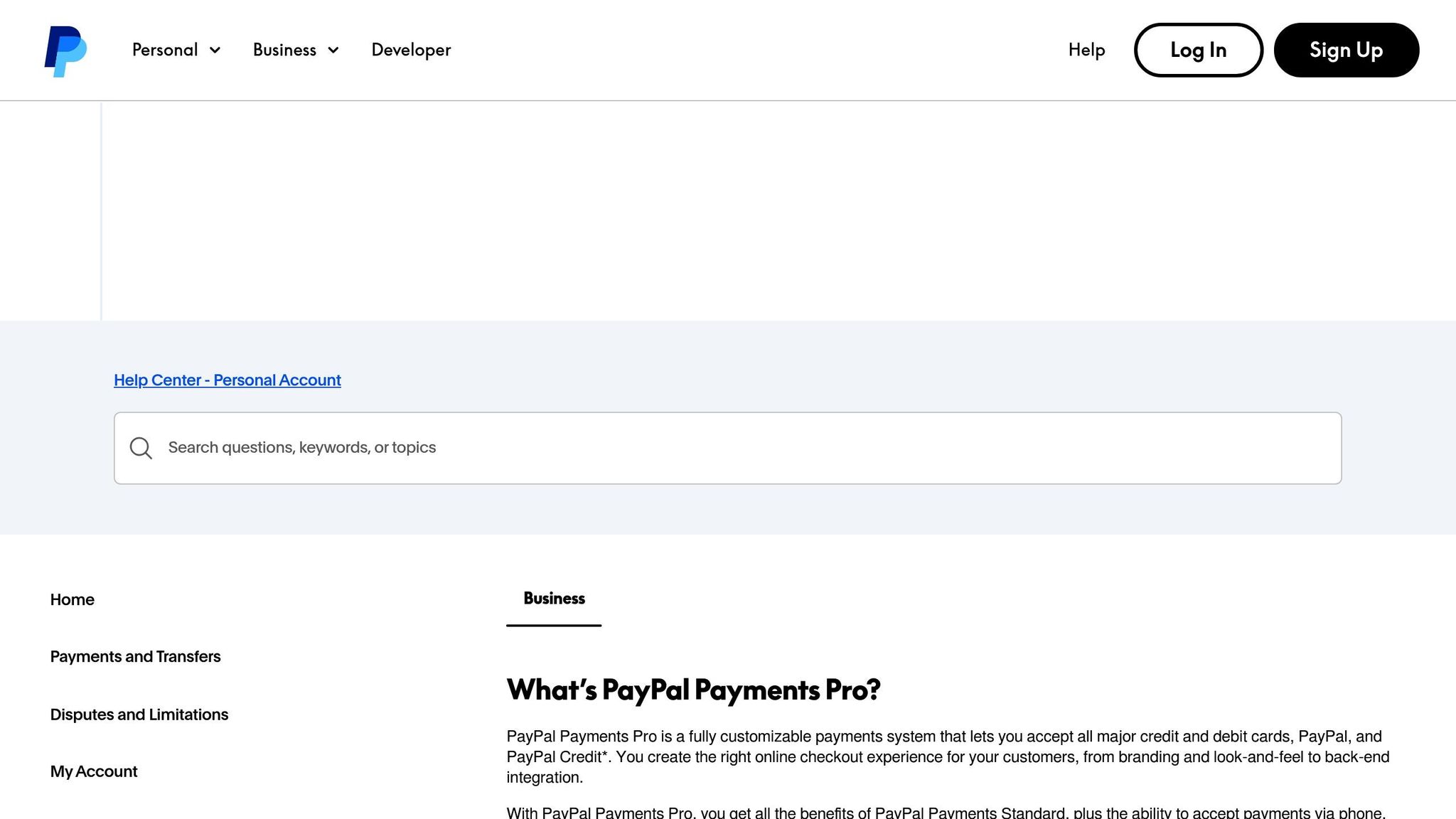Click the "What's PayPal Payments Pro?" heading
Screen dimensions: 1456x819
[693, 690]
